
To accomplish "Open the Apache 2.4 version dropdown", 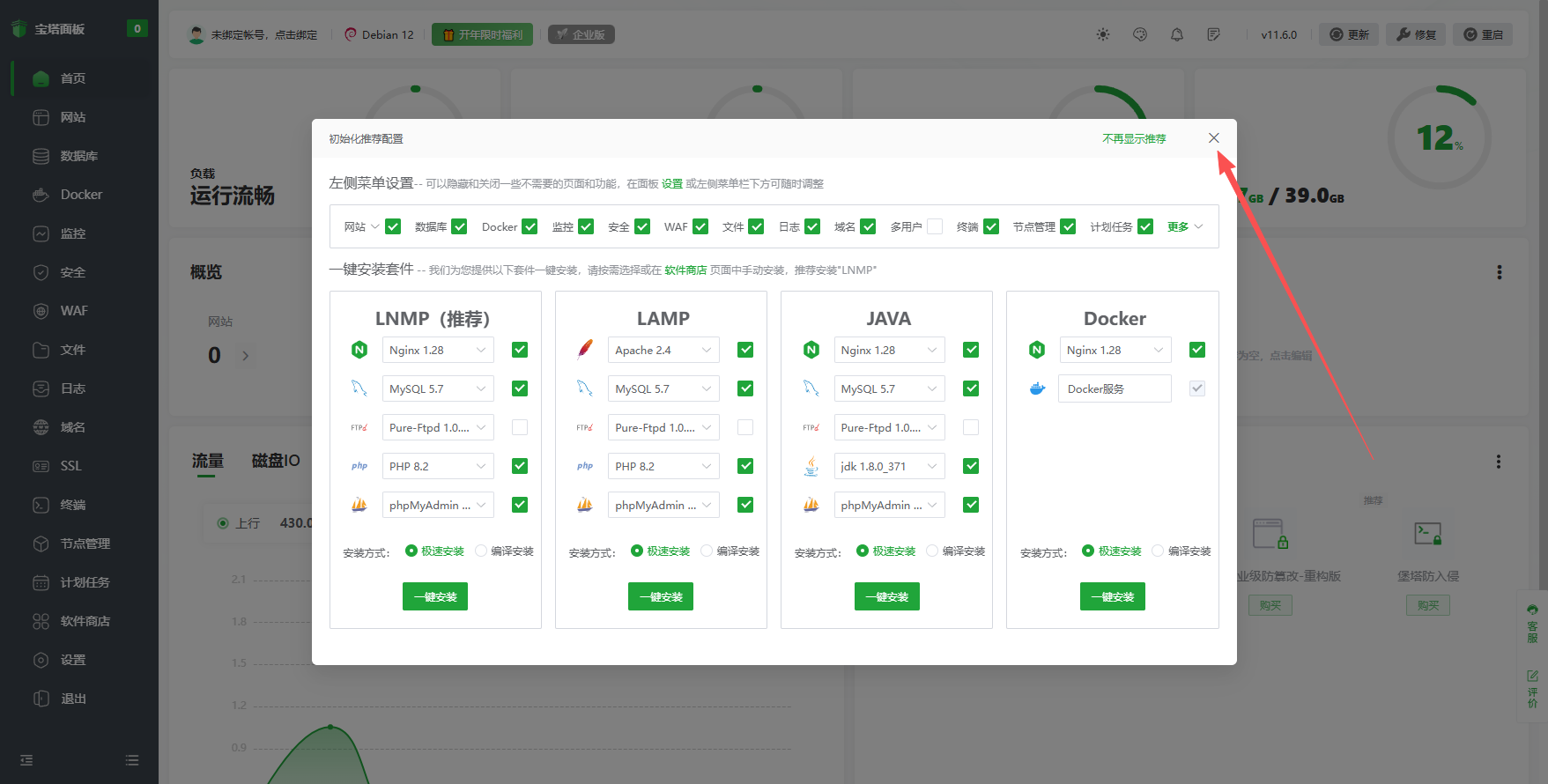I will pyautogui.click(x=663, y=350).
